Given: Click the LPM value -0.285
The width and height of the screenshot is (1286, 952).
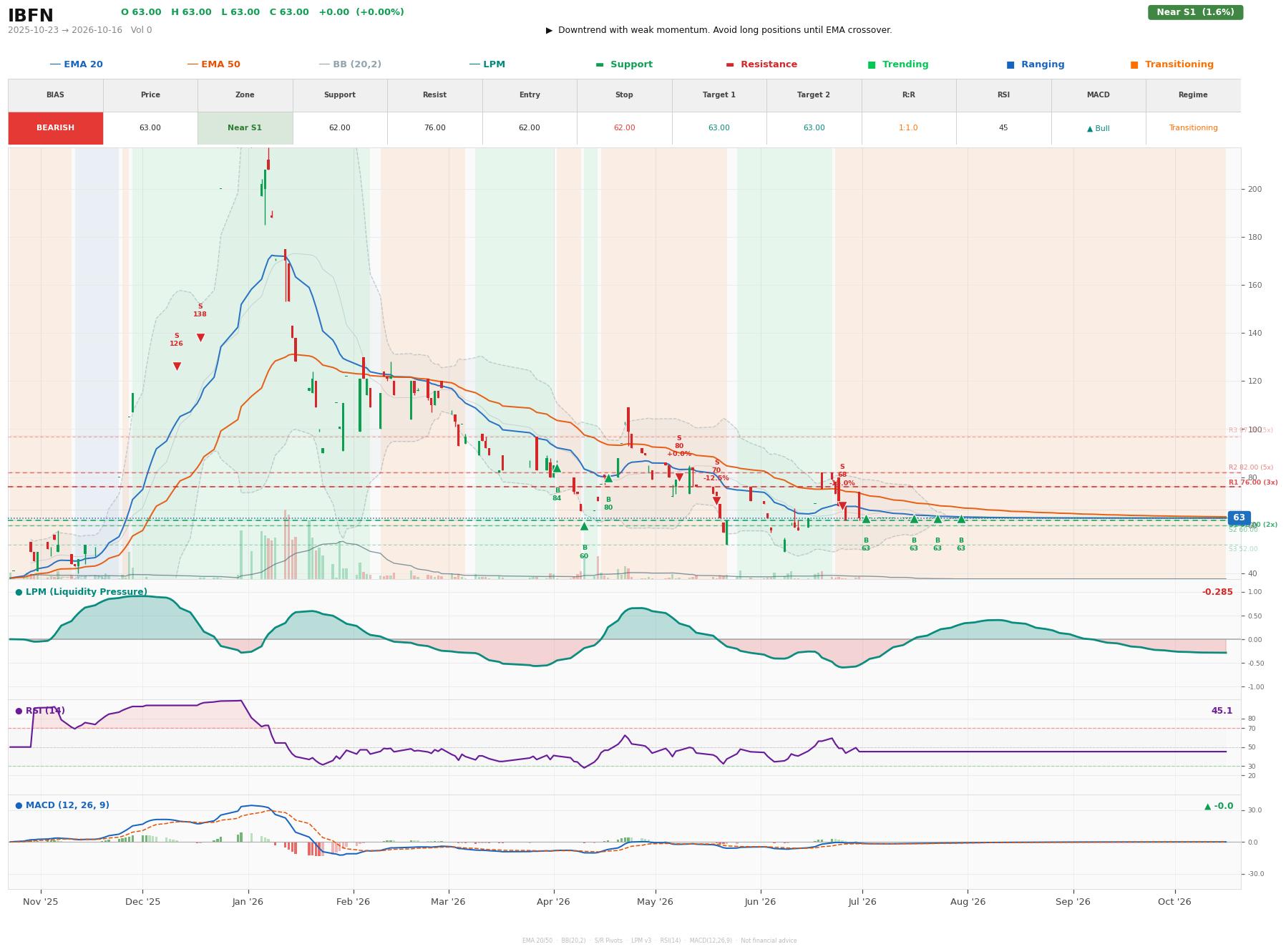Looking at the screenshot, I should tap(1217, 592).
